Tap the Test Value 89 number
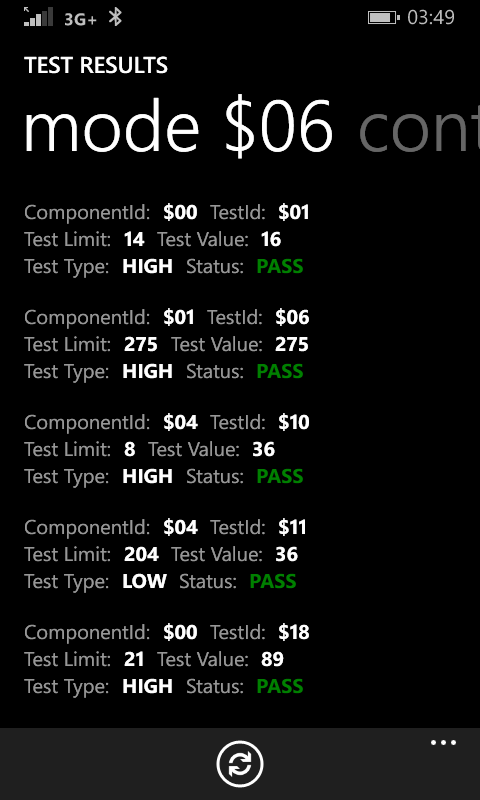This screenshot has width=480, height=800. click(x=272, y=660)
